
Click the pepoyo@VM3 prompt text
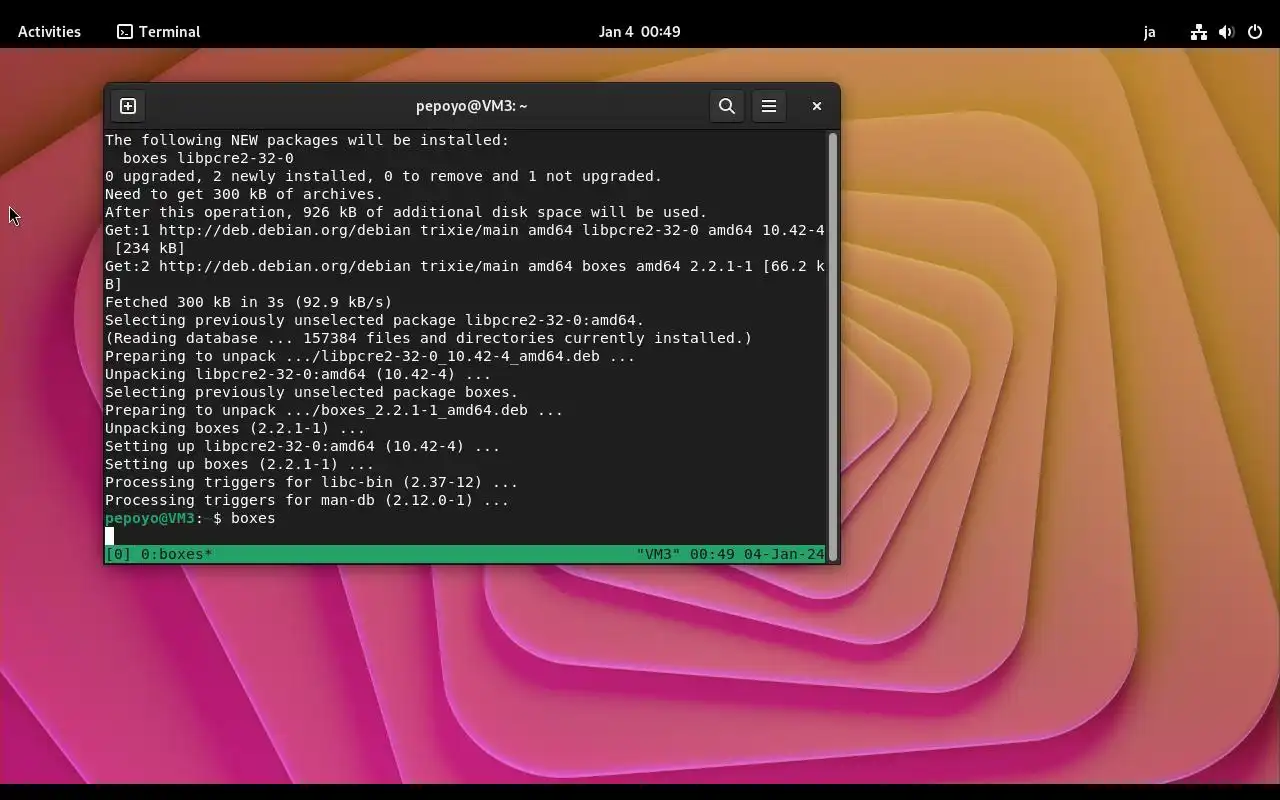(150, 518)
